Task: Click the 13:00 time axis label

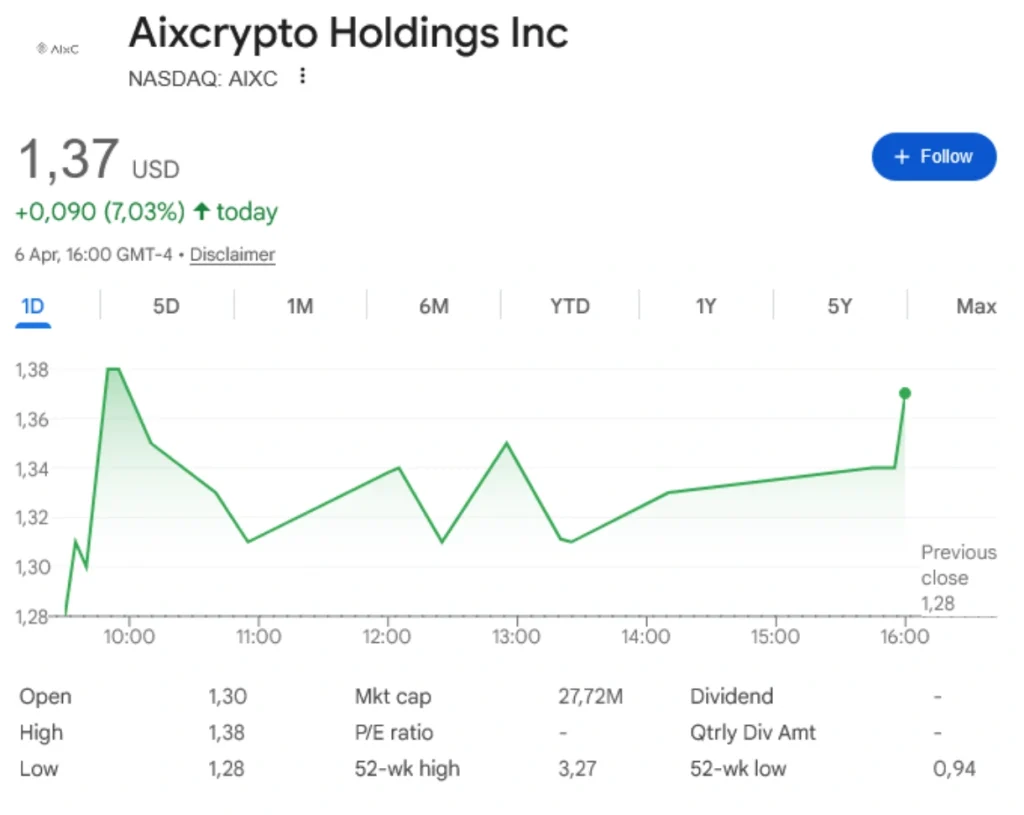Action: (516, 636)
